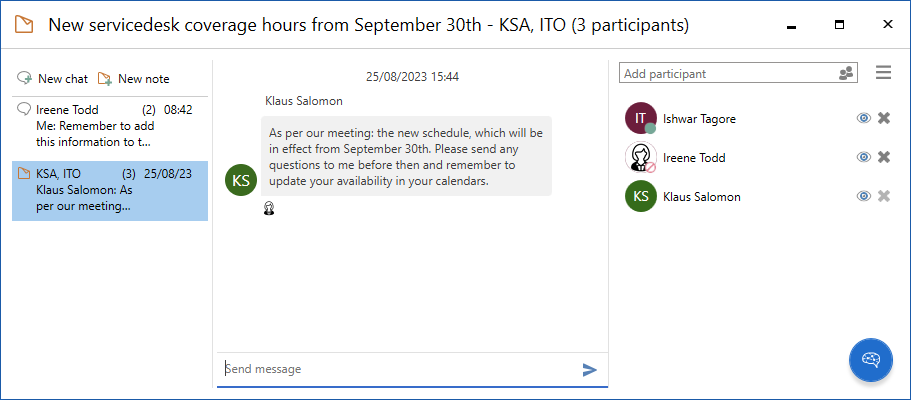Send the message with arrow icon
Screen dimensions: 911x400
(x=590, y=370)
